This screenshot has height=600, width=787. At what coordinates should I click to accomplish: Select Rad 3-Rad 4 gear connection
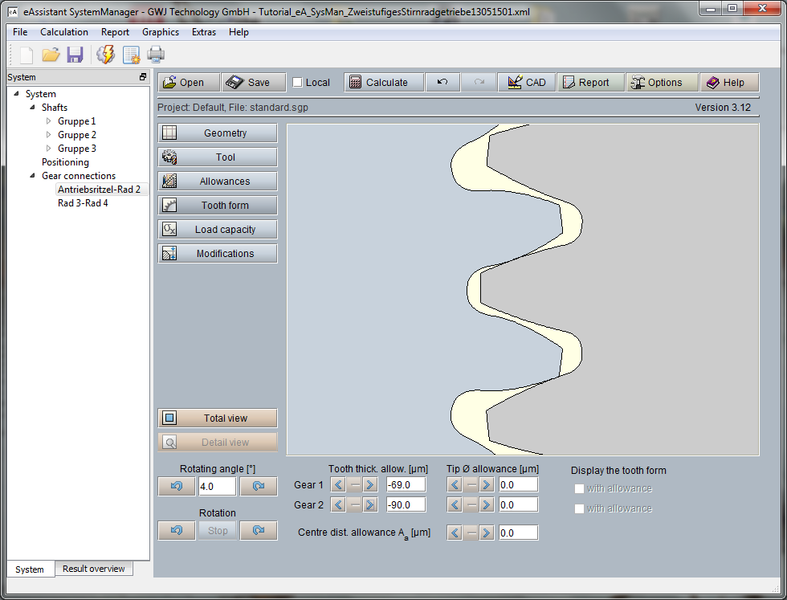click(x=83, y=203)
